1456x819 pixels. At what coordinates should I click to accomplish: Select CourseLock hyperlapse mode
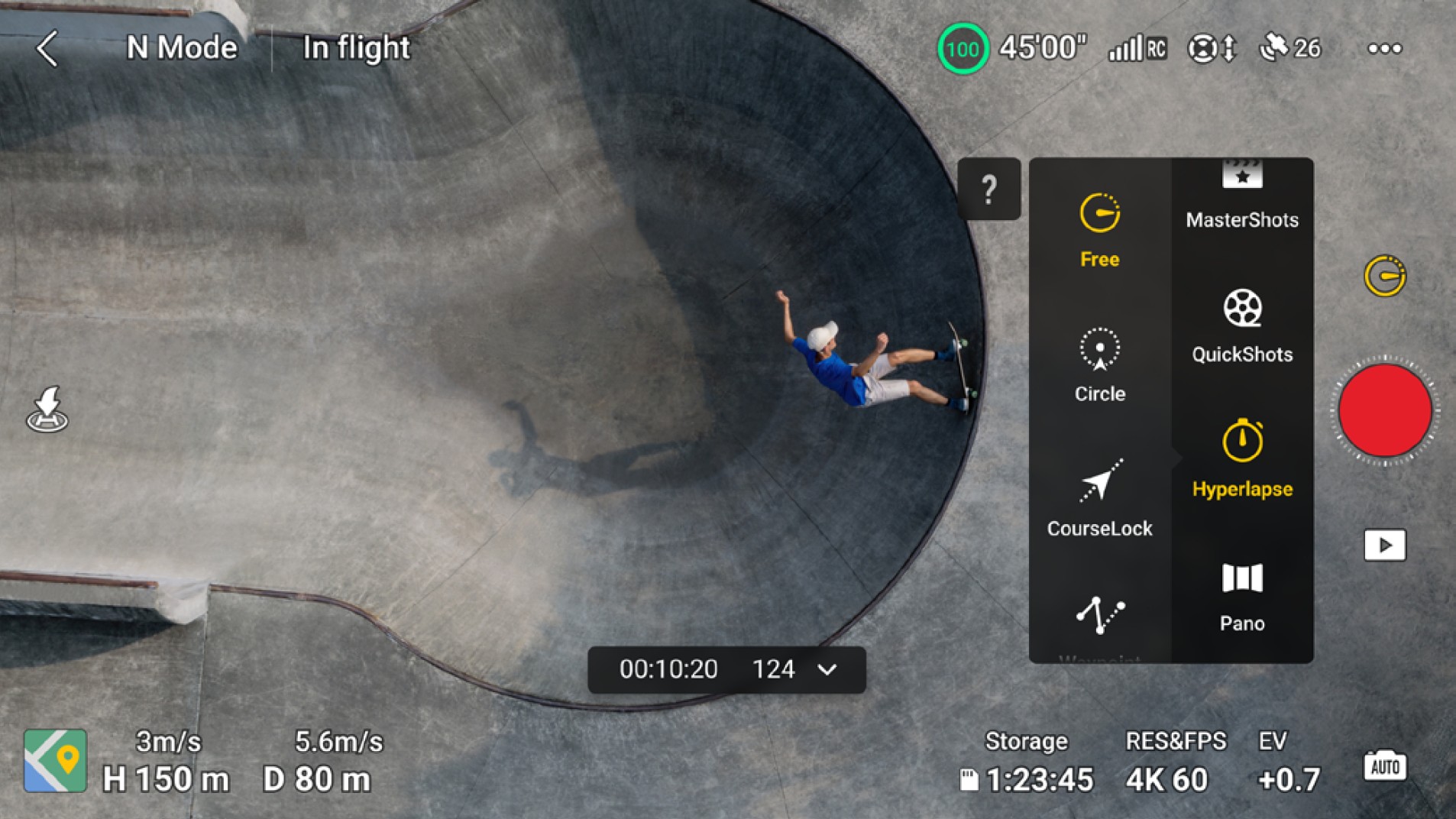1099,499
